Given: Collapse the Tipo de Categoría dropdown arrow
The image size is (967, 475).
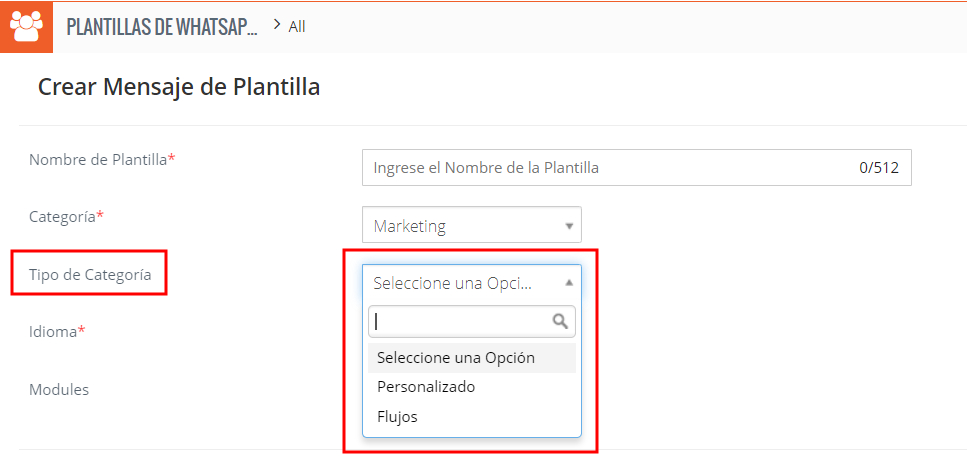Looking at the screenshot, I should (569, 283).
